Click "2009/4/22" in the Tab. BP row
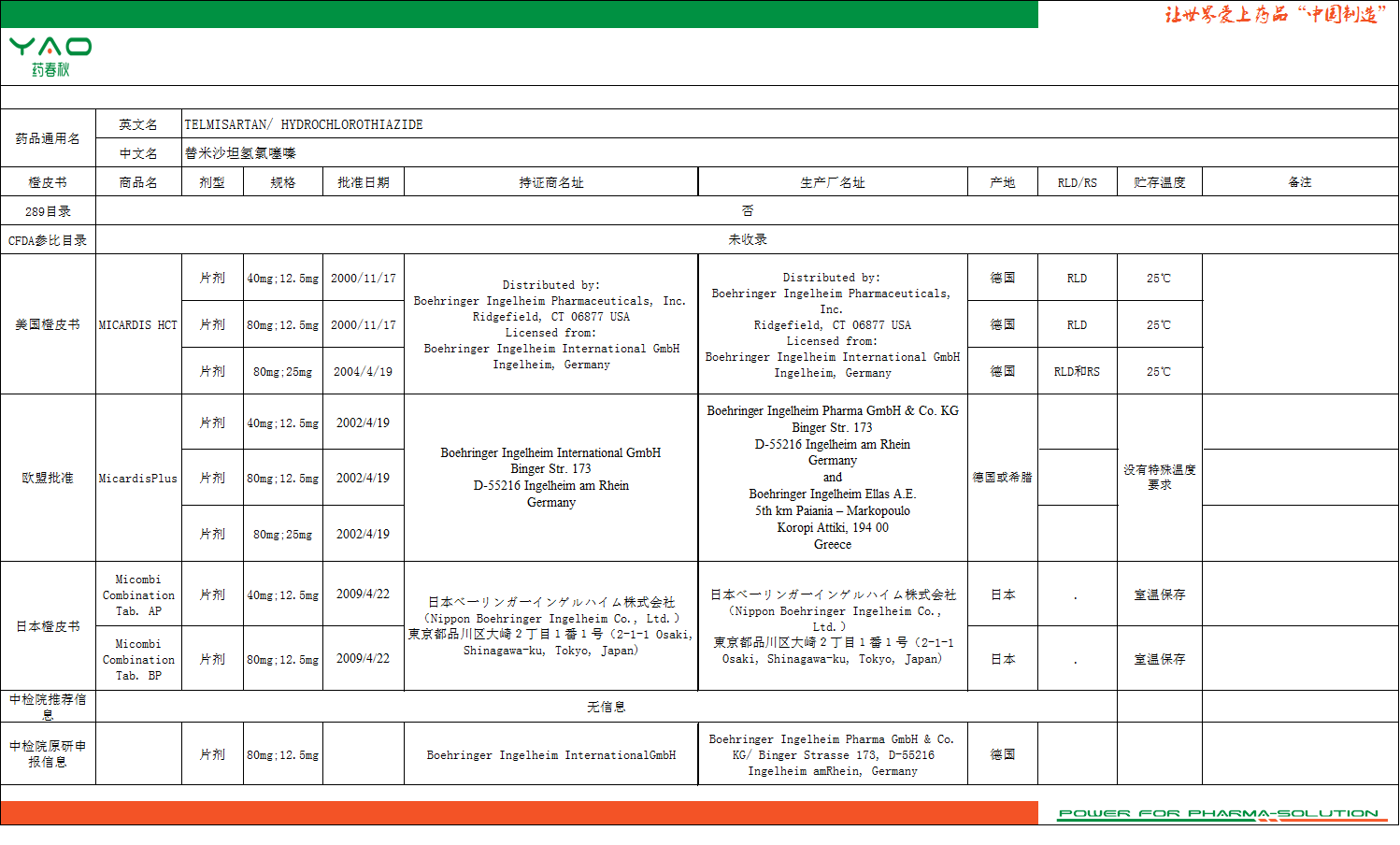 (x=364, y=659)
